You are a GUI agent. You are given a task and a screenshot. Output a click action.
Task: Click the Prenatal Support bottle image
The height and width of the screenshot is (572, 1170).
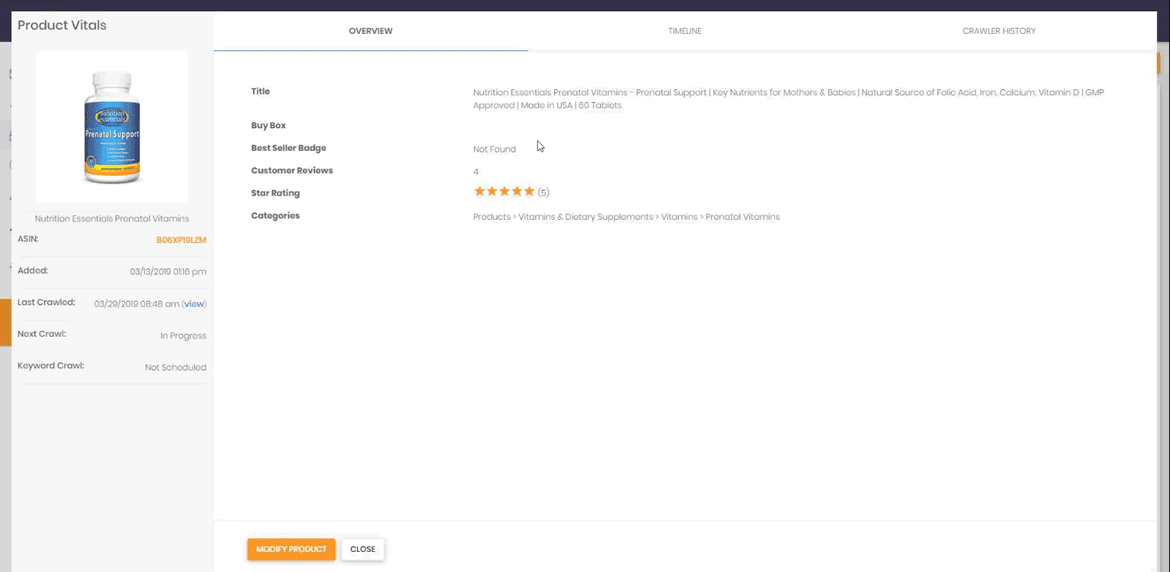112,127
